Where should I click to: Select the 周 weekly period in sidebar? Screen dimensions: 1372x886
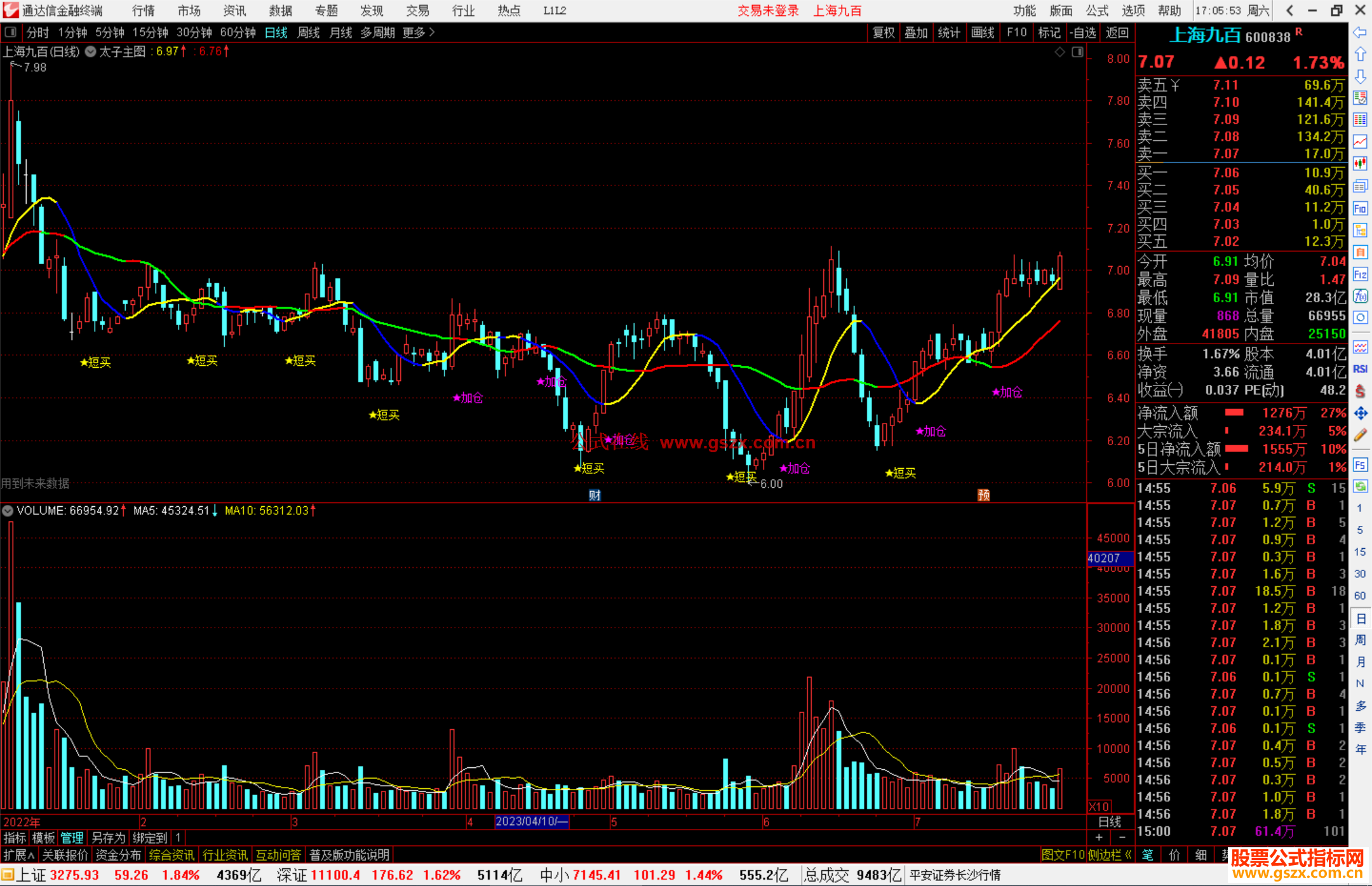click(x=1360, y=640)
